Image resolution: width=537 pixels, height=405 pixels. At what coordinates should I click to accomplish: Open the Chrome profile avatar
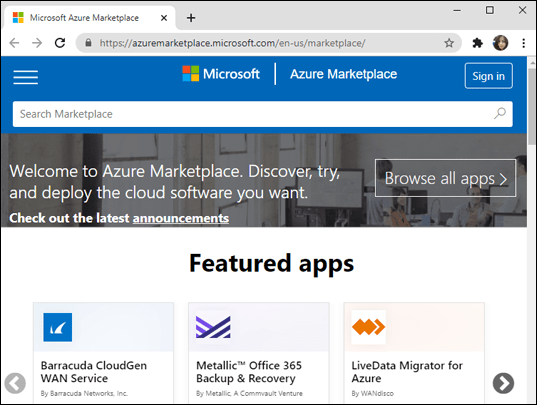click(x=500, y=43)
